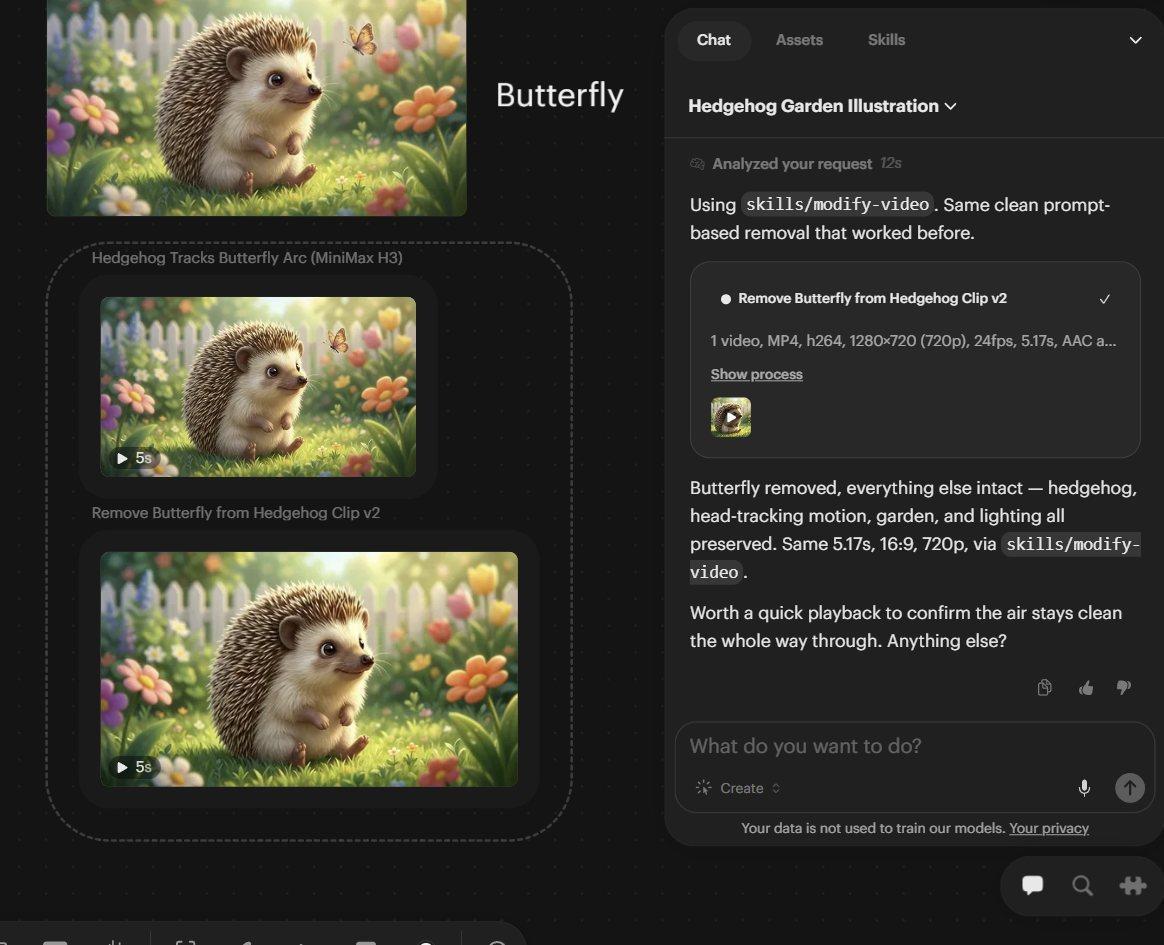The width and height of the screenshot is (1164, 945).
Task: Play the small video thumbnail in chat
Action: [730, 417]
